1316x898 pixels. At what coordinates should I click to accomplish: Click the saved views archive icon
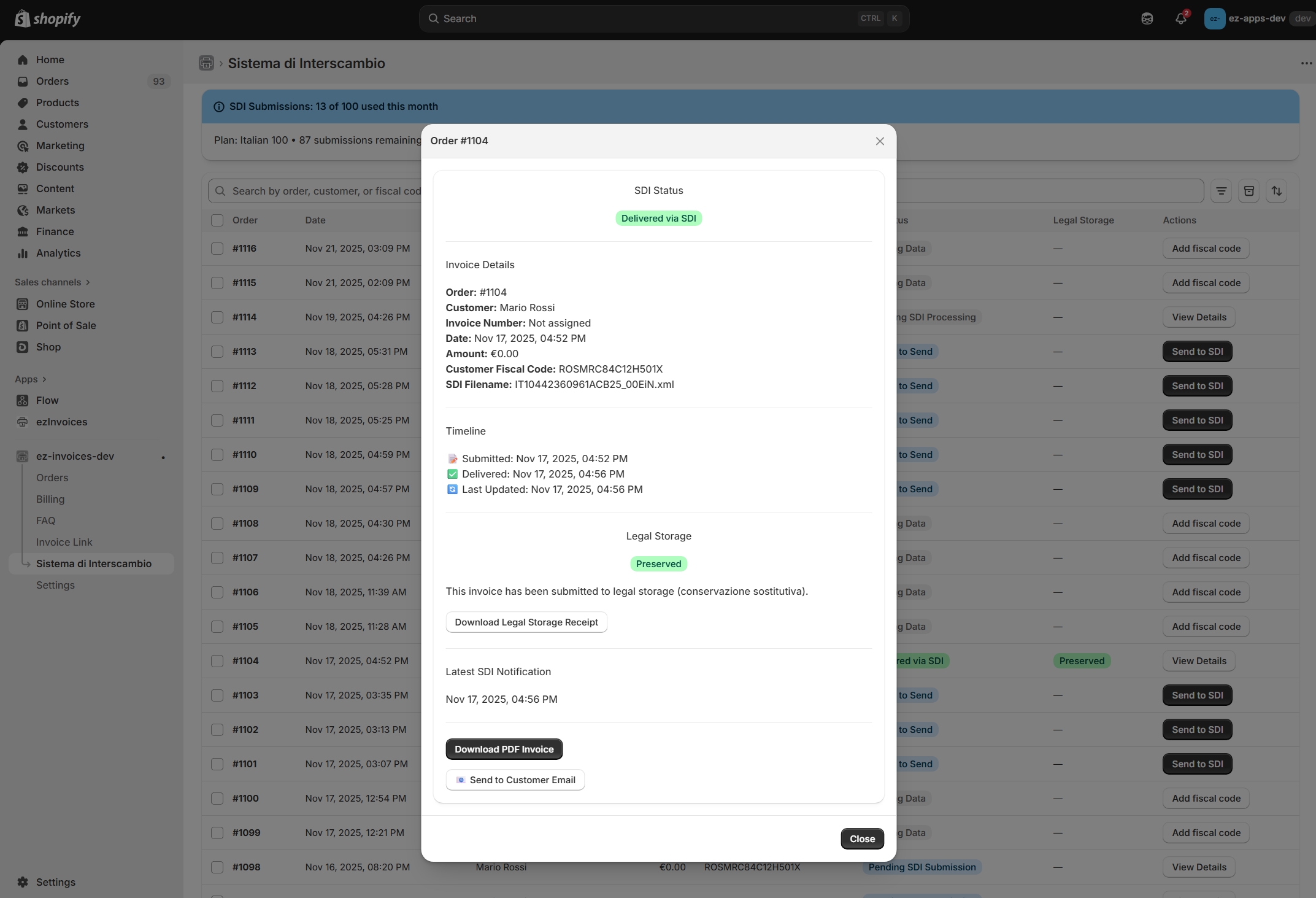[x=1249, y=191]
